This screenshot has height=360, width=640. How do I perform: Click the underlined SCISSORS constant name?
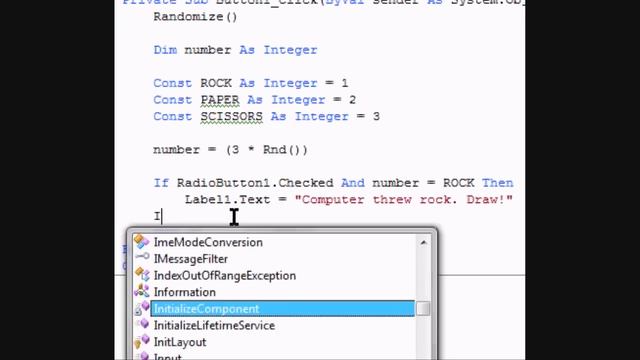pos(231,117)
